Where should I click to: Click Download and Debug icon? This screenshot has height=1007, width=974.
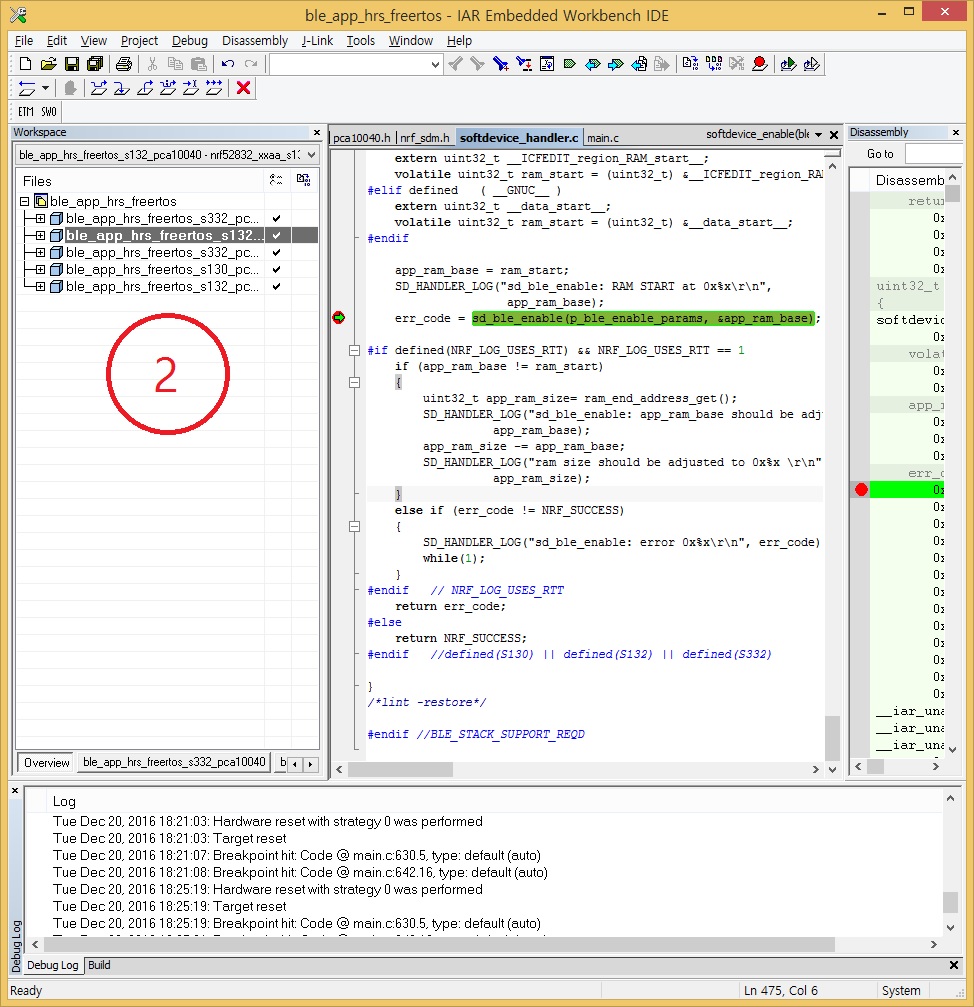click(x=788, y=64)
